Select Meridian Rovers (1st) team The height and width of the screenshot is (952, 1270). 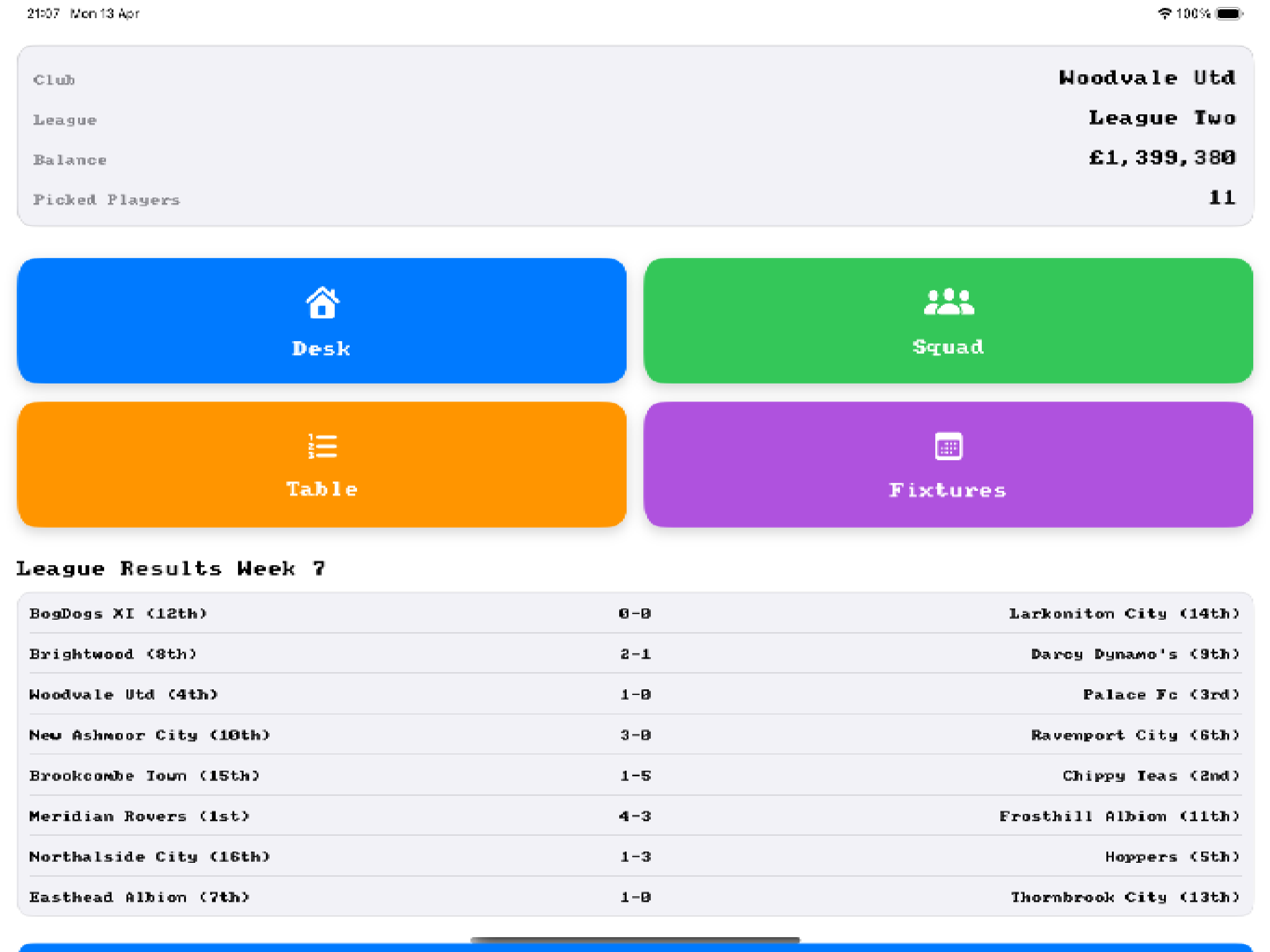tap(139, 816)
